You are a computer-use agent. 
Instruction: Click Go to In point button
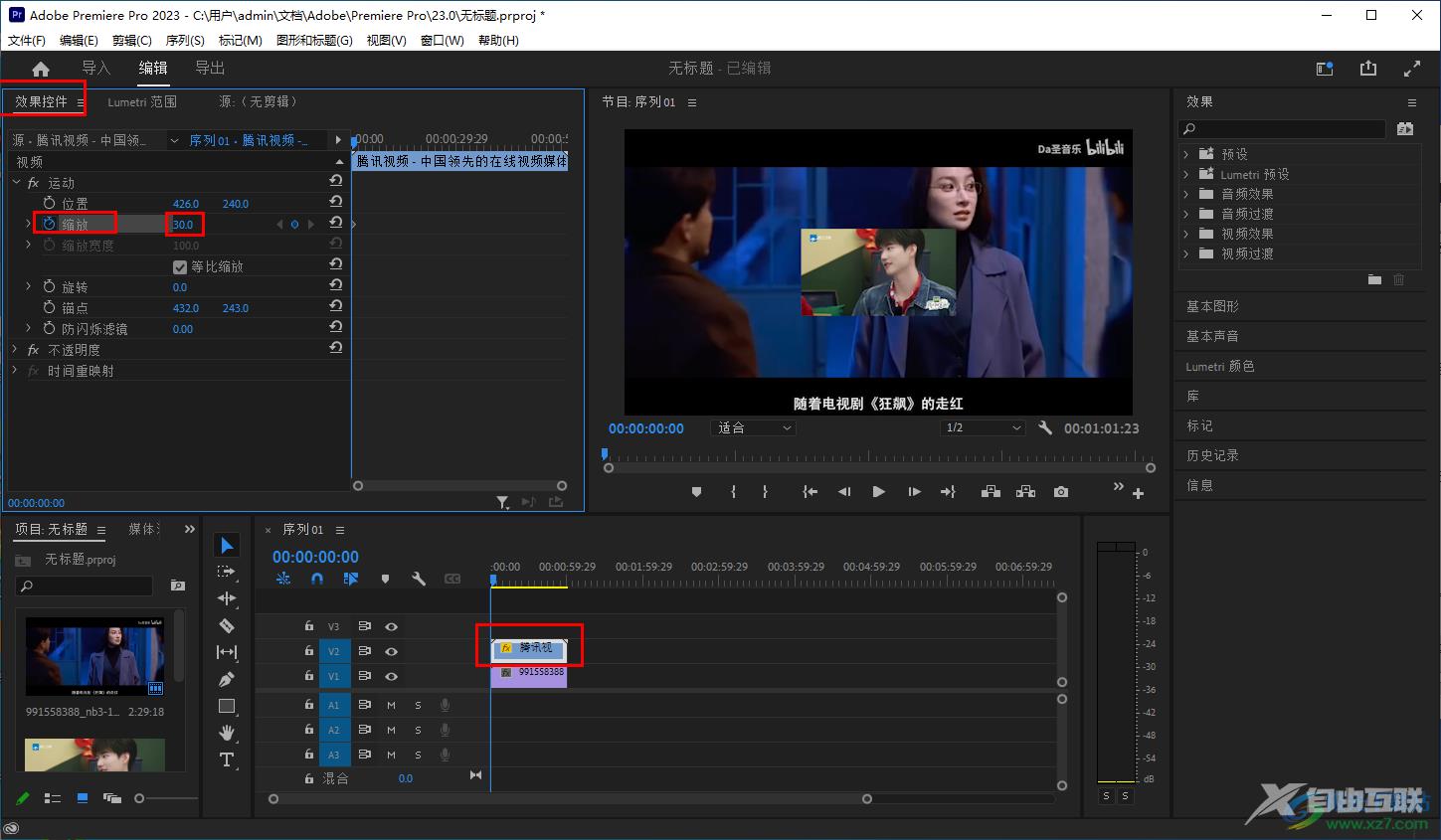[811, 492]
